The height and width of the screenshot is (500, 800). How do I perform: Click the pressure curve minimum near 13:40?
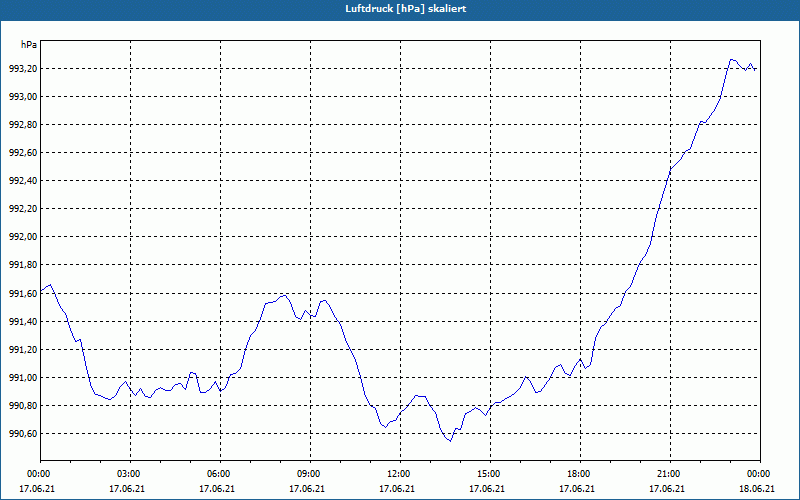[x=450, y=441]
